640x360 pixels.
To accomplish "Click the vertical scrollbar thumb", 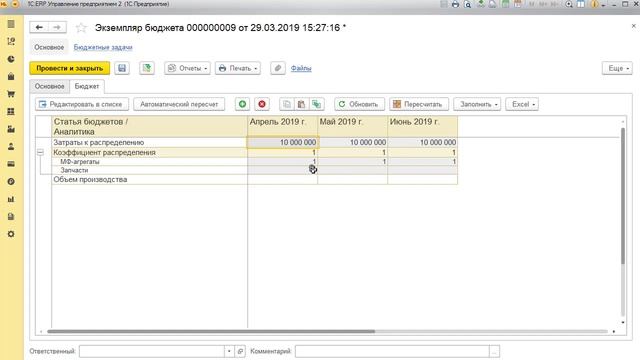I will 622,196.
